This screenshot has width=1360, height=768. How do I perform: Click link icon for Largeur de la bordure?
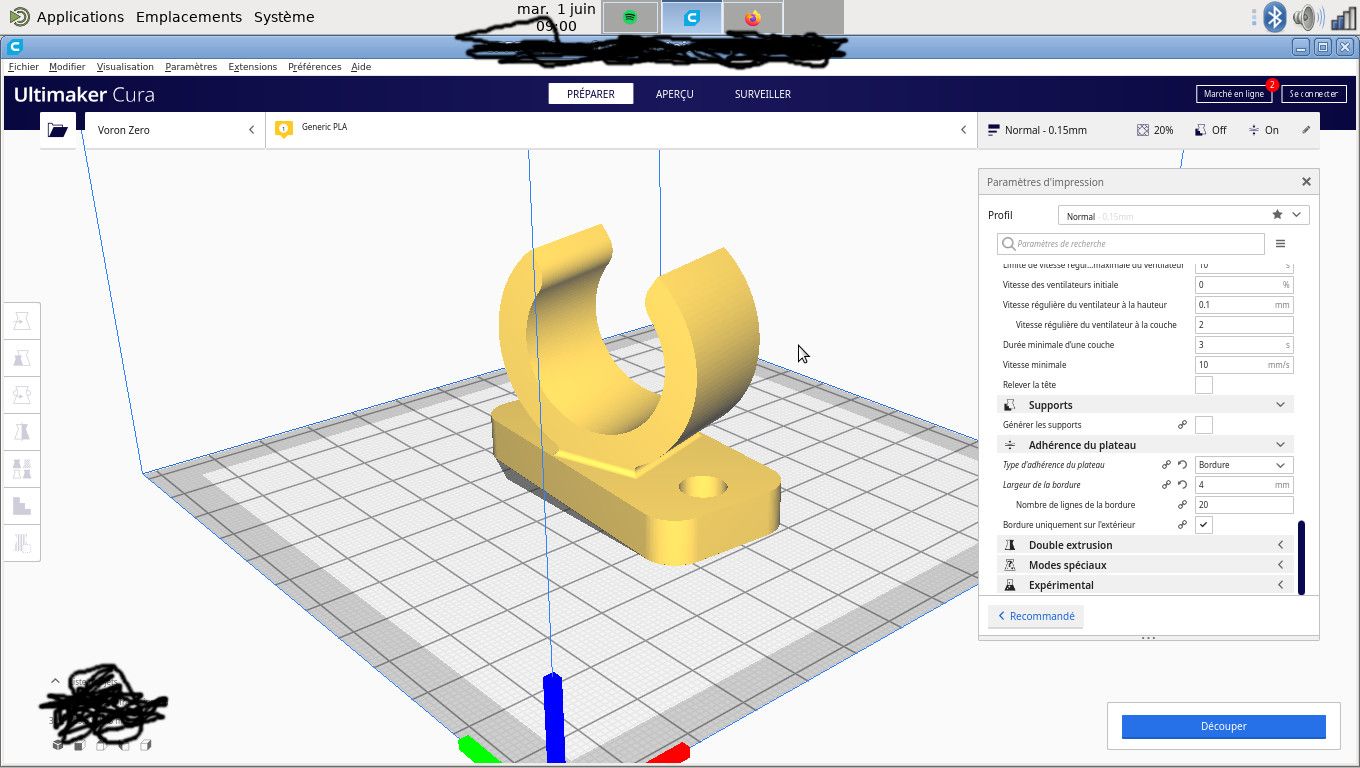click(x=1166, y=485)
